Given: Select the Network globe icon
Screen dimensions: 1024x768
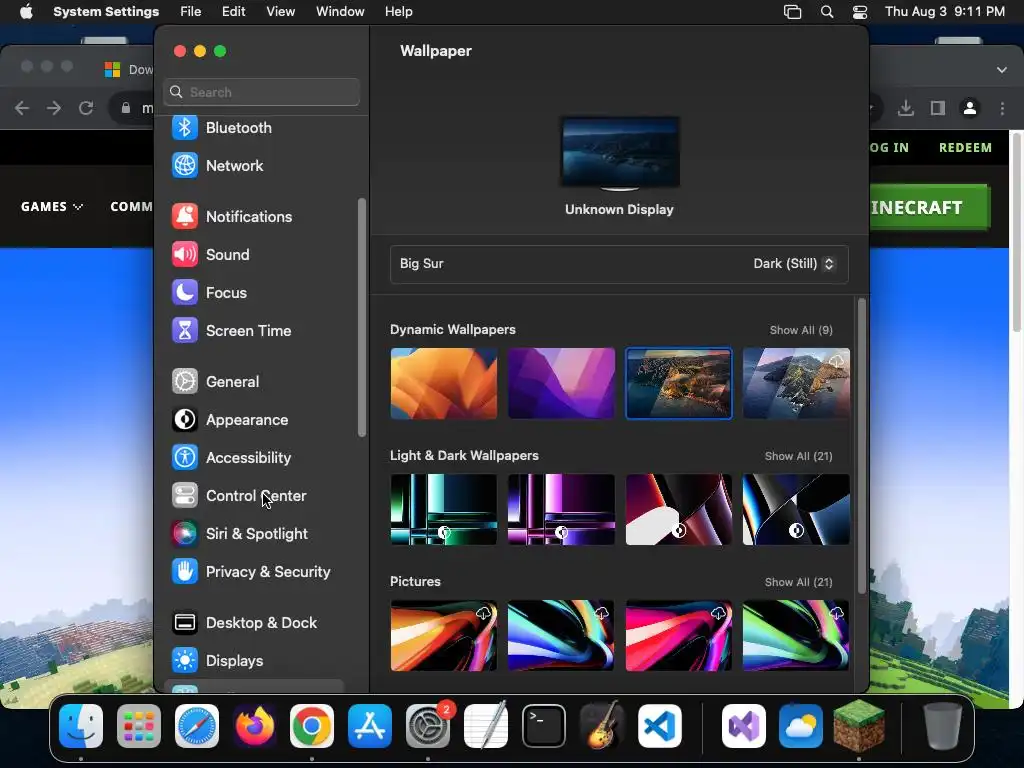Looking at the screenshot, I should pos(185,165).
